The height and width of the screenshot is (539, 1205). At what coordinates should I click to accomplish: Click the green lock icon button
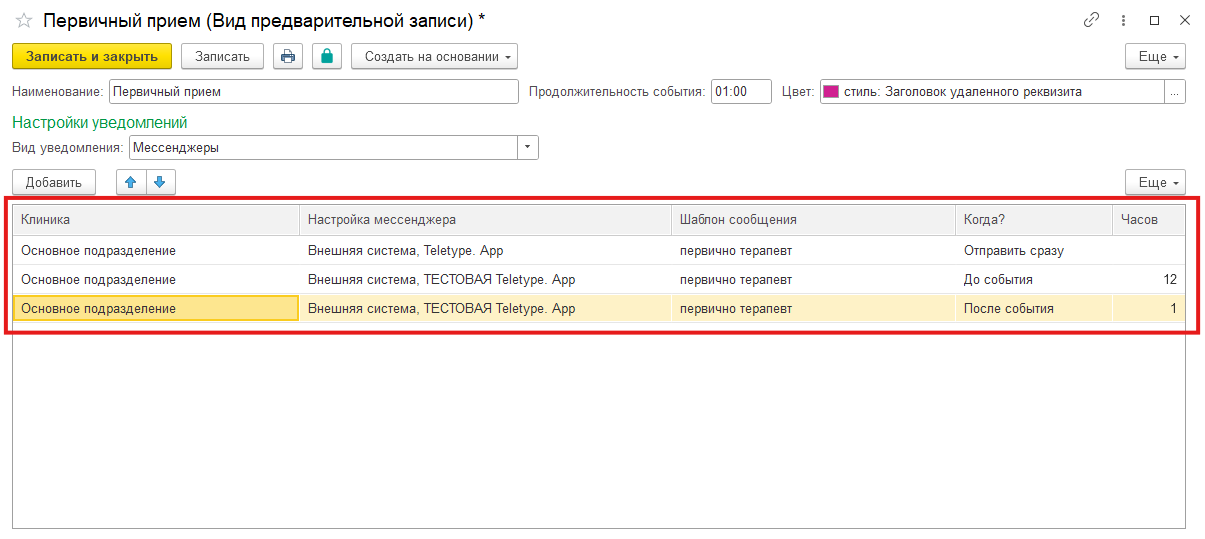pyautogui.click(x=327, y=56)
